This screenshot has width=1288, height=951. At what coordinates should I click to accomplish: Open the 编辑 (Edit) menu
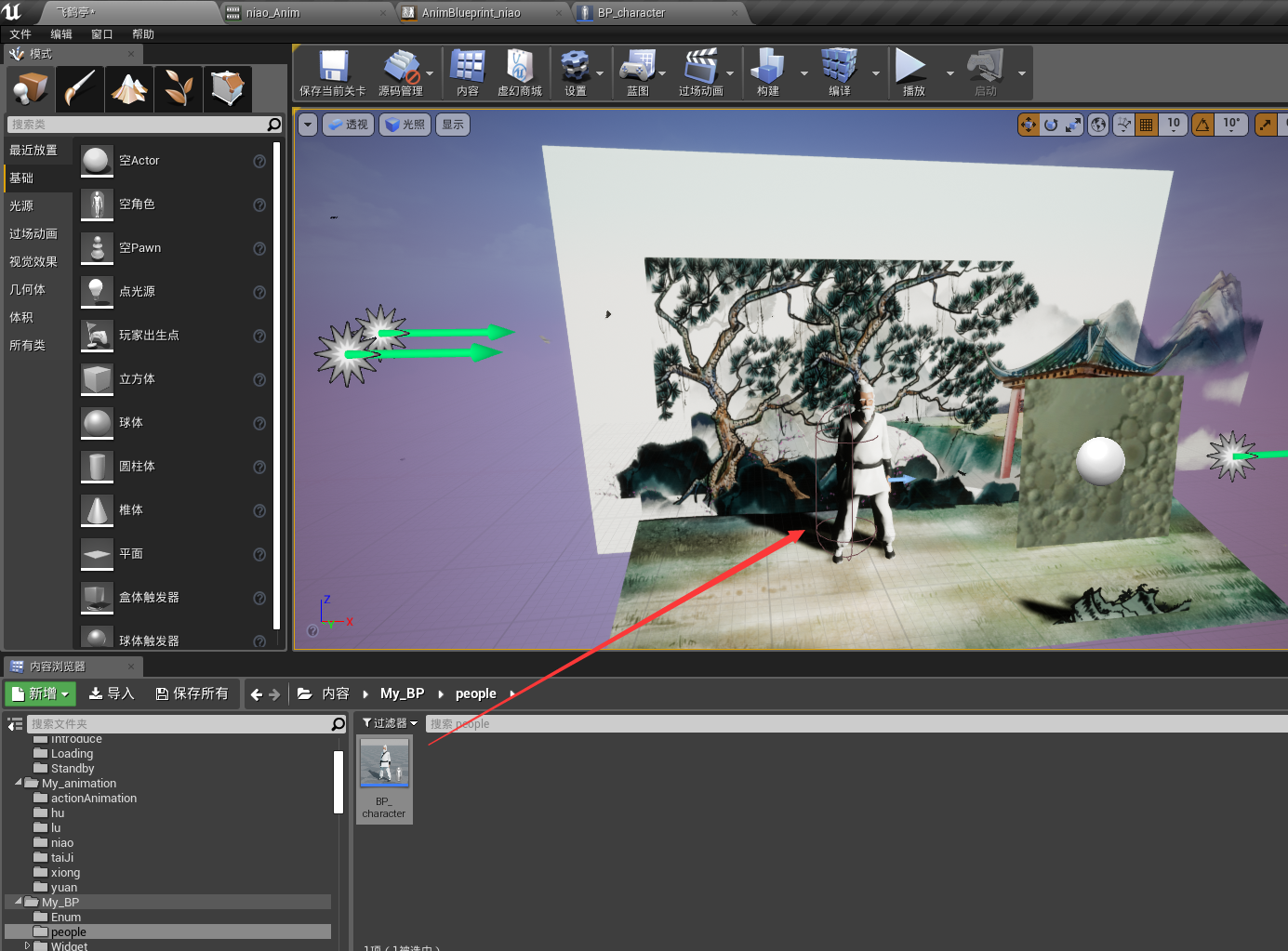pyautogui.click(x=61, y=34)
